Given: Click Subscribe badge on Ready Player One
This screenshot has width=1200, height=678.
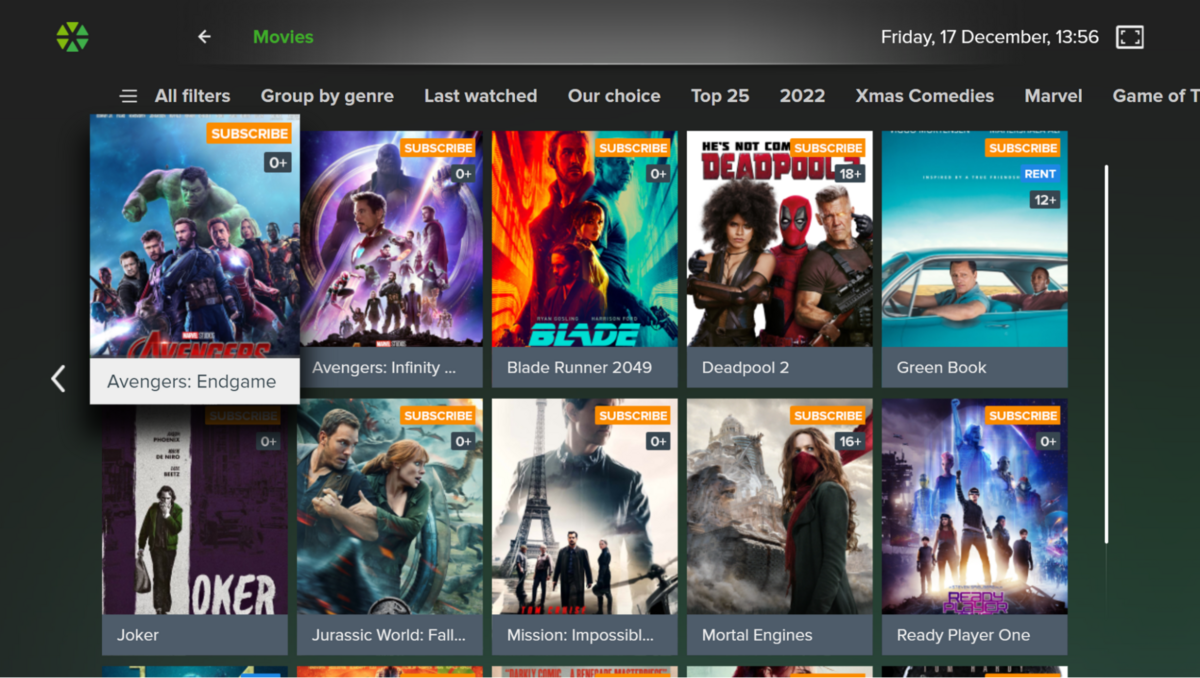Looking at the screenshot, I should click(x=1023, y=415).
